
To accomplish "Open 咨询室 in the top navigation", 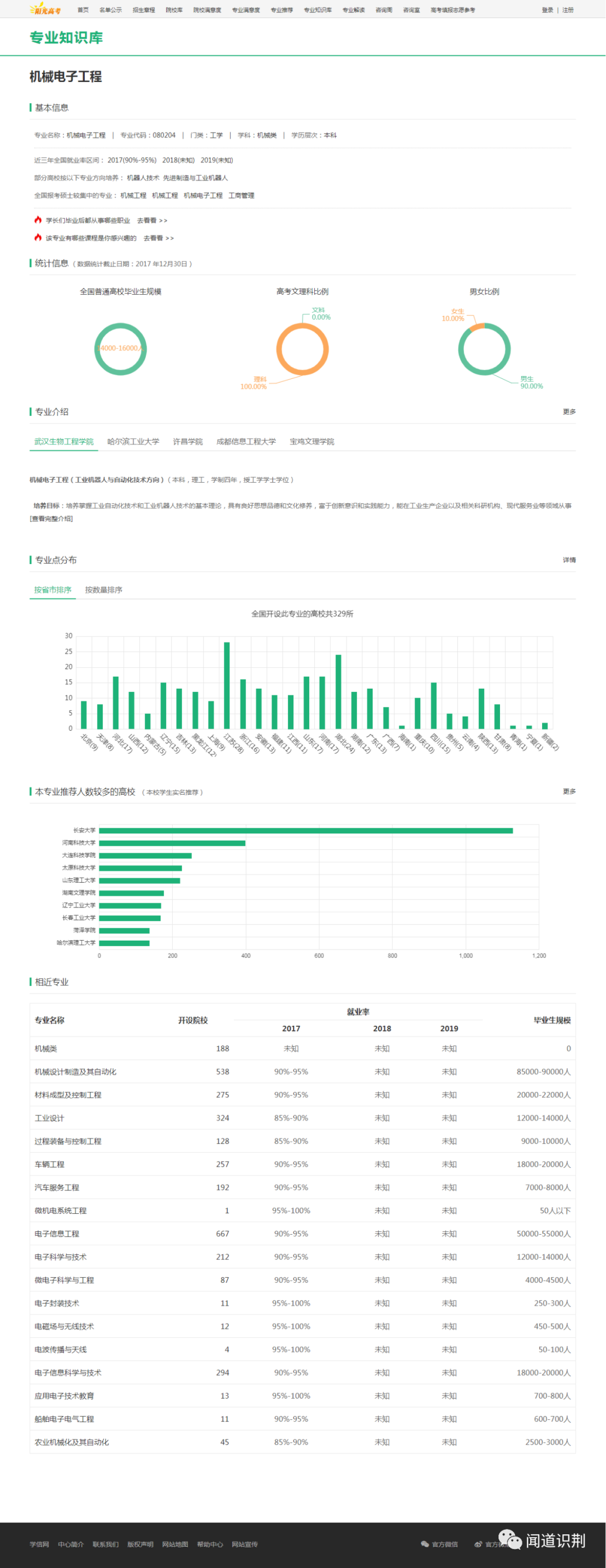I will click(411, 10).
